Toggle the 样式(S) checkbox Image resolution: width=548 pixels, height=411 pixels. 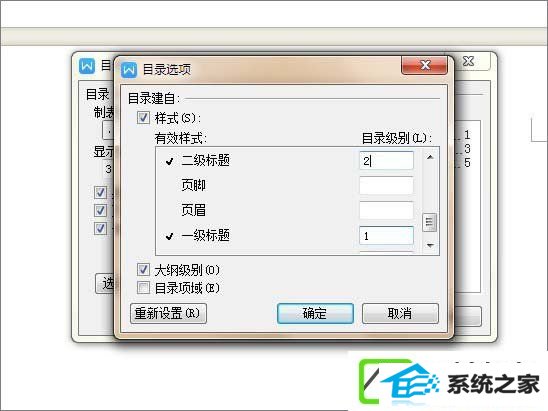tap(143, 118)
